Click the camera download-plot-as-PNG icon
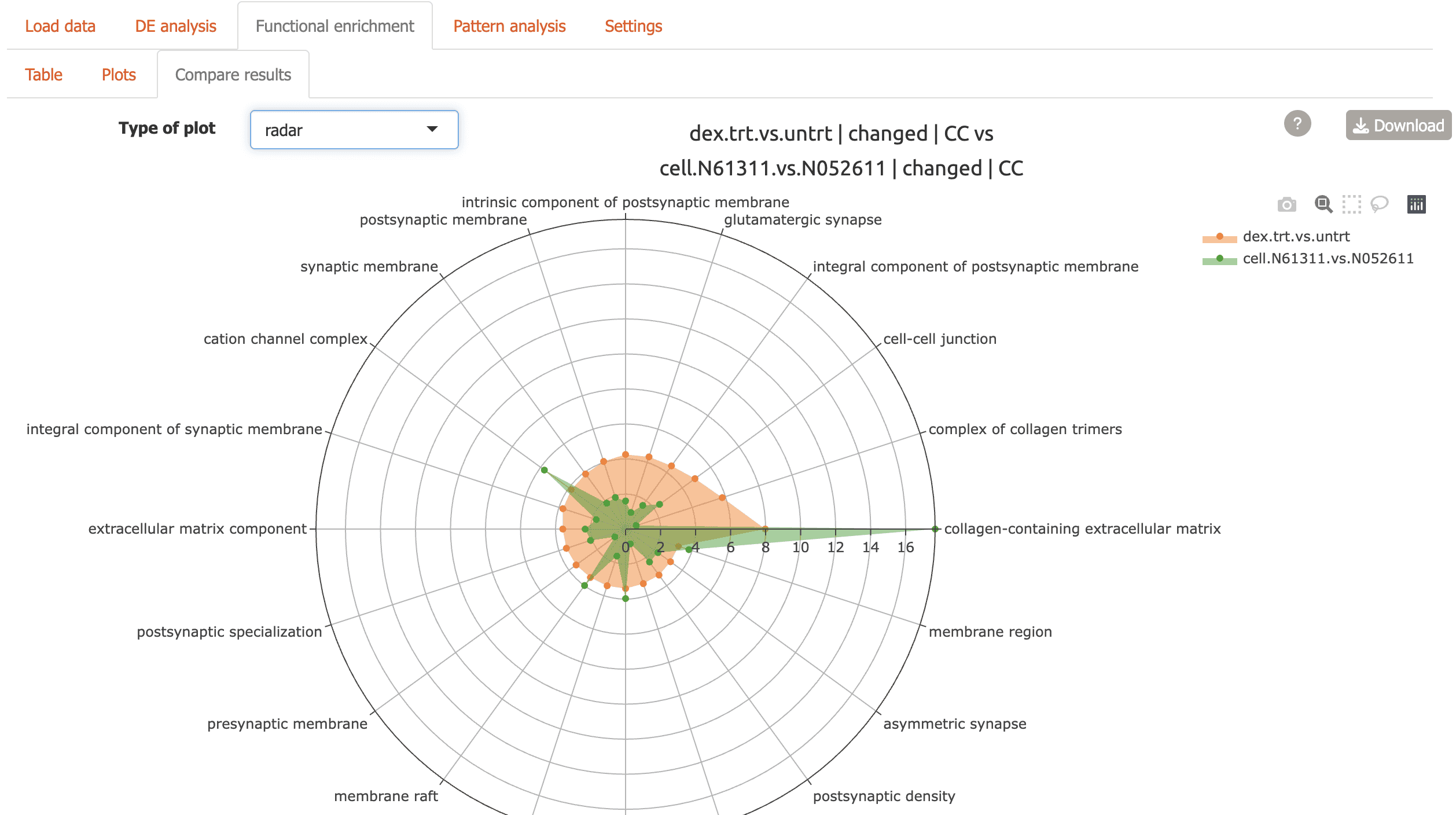The image size is (1456, 815). (x=1286, y=204)
